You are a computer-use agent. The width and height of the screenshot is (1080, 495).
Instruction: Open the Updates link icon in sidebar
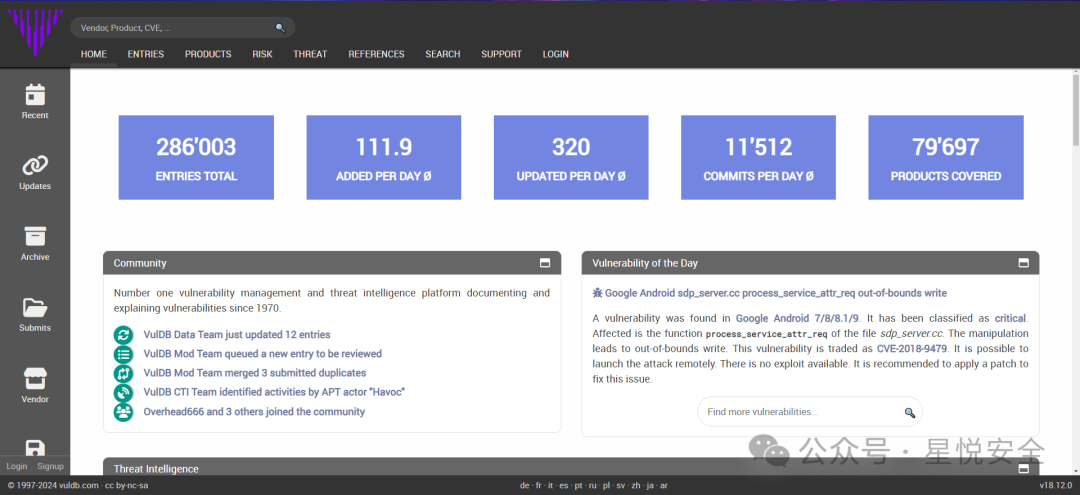[34, 165]
